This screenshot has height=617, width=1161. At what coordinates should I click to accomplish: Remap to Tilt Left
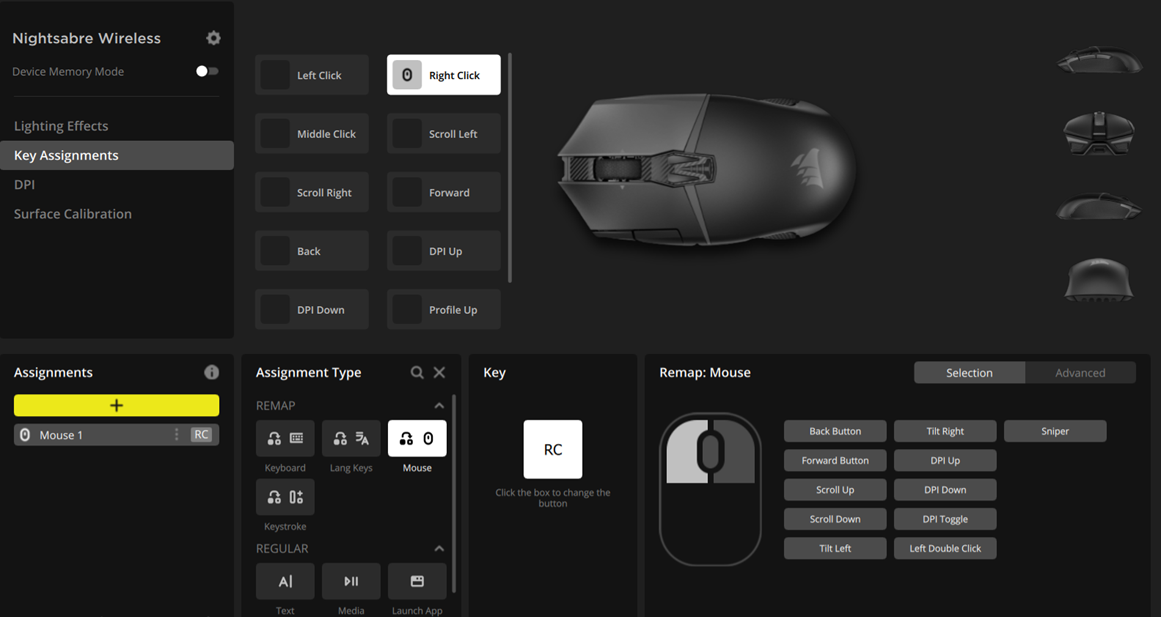tap(835, 548)
